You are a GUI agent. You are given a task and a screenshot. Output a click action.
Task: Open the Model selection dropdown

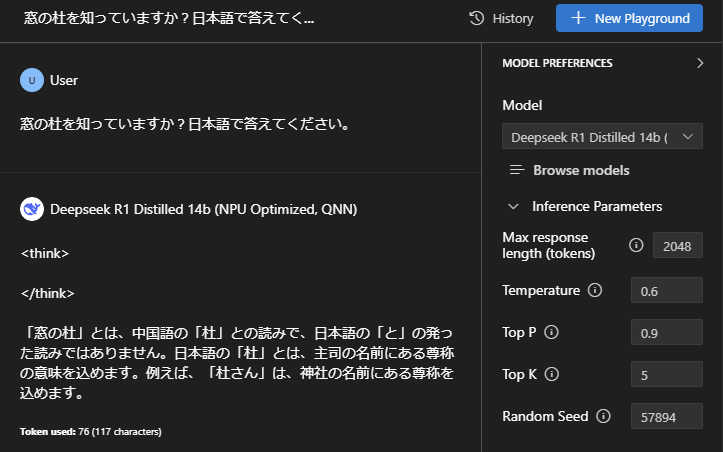[x=602, y=137]
